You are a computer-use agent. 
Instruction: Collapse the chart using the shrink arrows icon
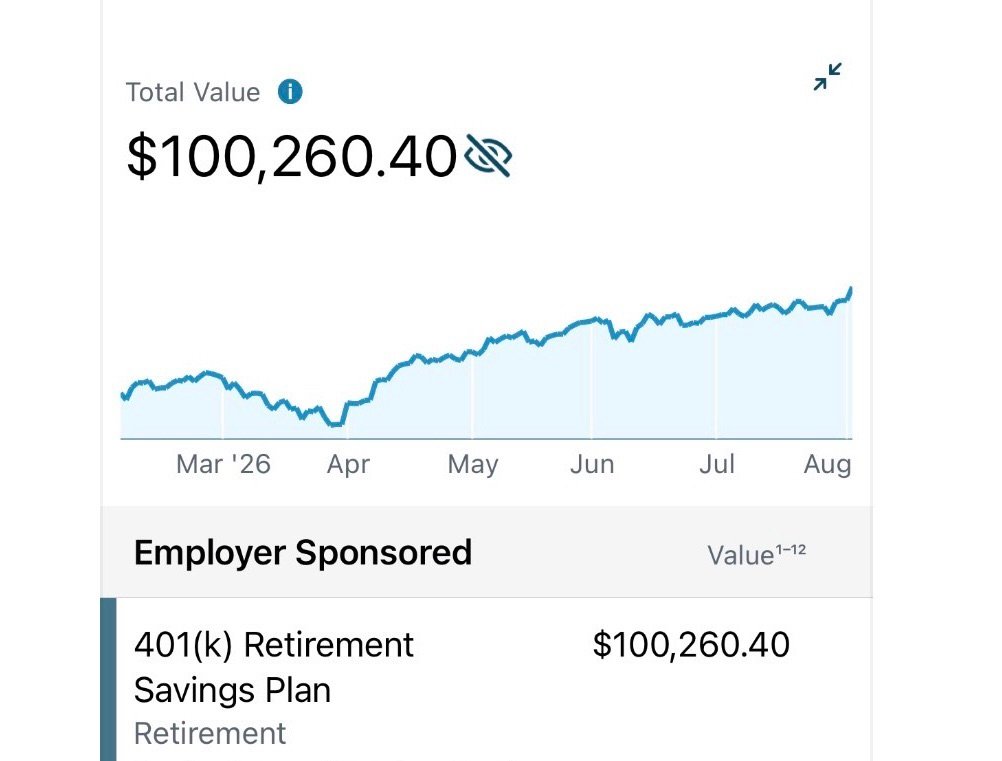(828, 77)
